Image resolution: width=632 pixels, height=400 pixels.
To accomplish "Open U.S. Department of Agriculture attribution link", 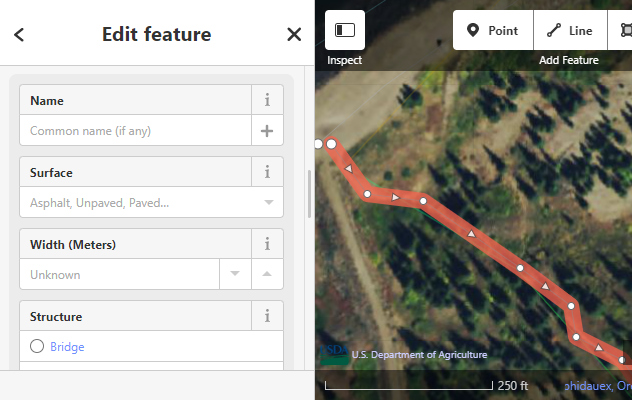I will 419,354.
